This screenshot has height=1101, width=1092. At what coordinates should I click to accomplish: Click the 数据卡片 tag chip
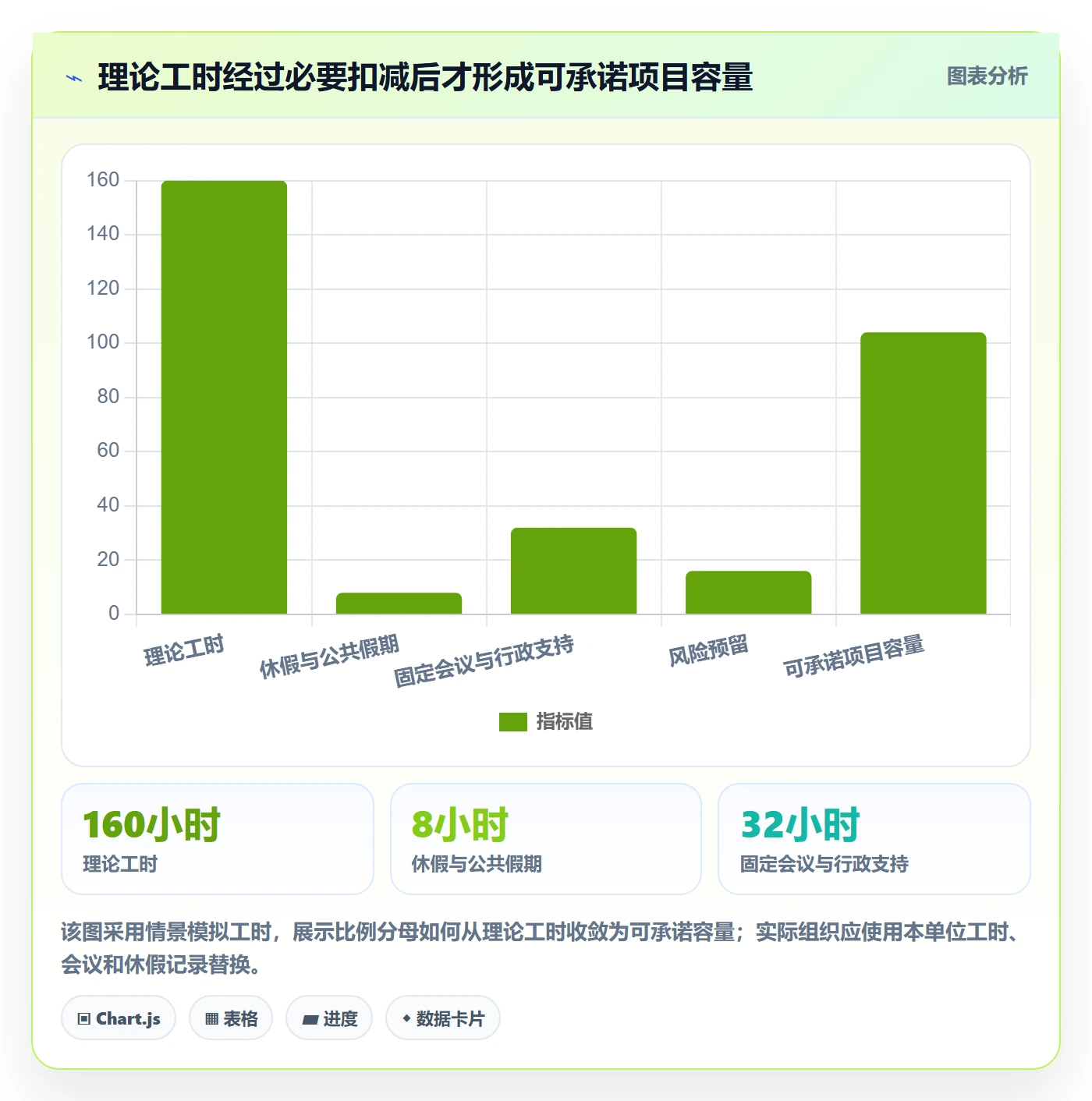(x=443, y=1018)
